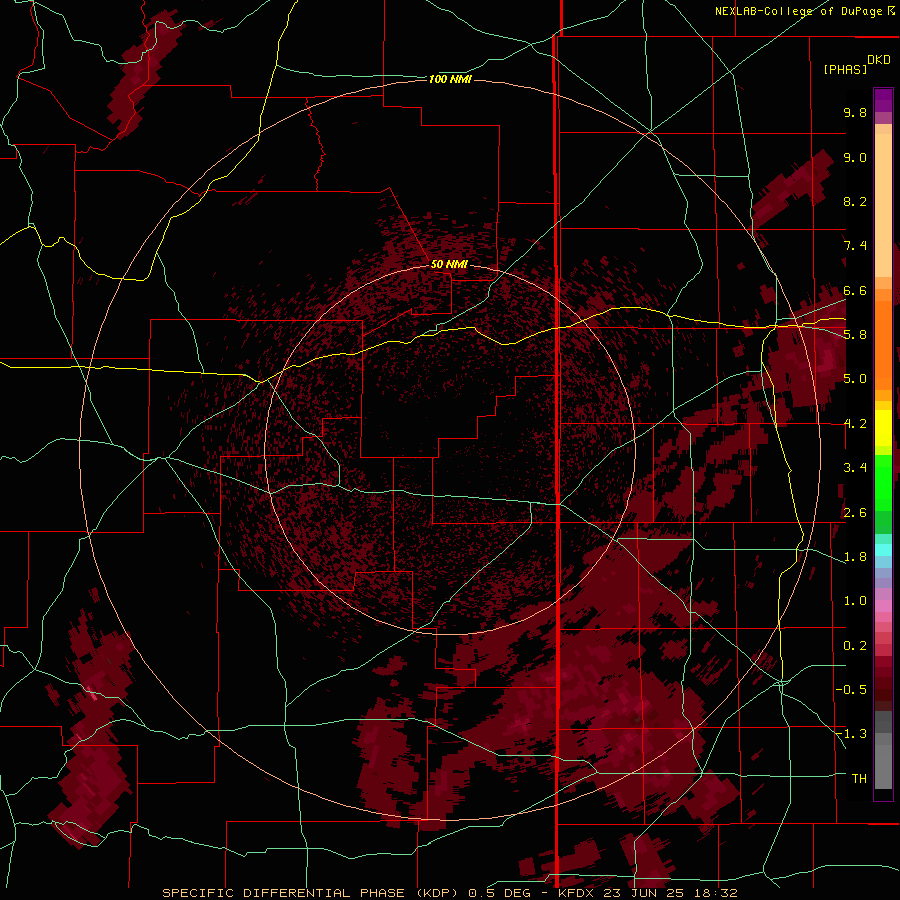Click the 2.6 value on color scale
Image resolution: width=900 pixels, height=900 pixels.
[855, 513]
